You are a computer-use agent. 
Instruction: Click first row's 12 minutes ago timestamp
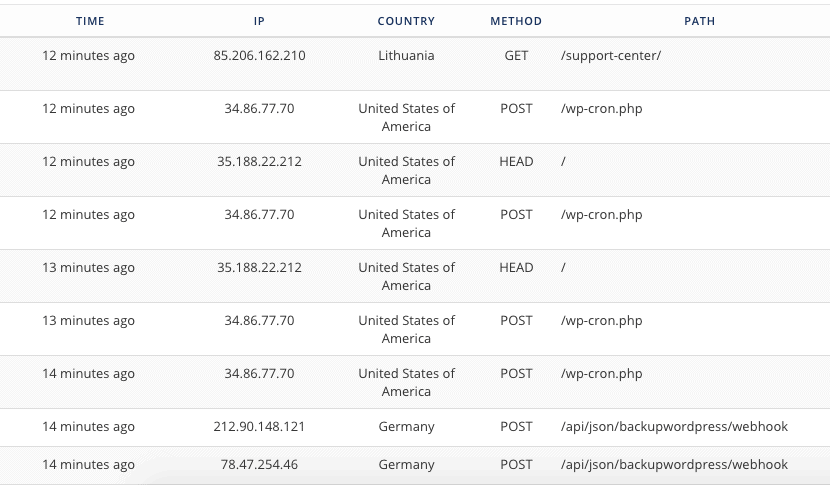88,56
